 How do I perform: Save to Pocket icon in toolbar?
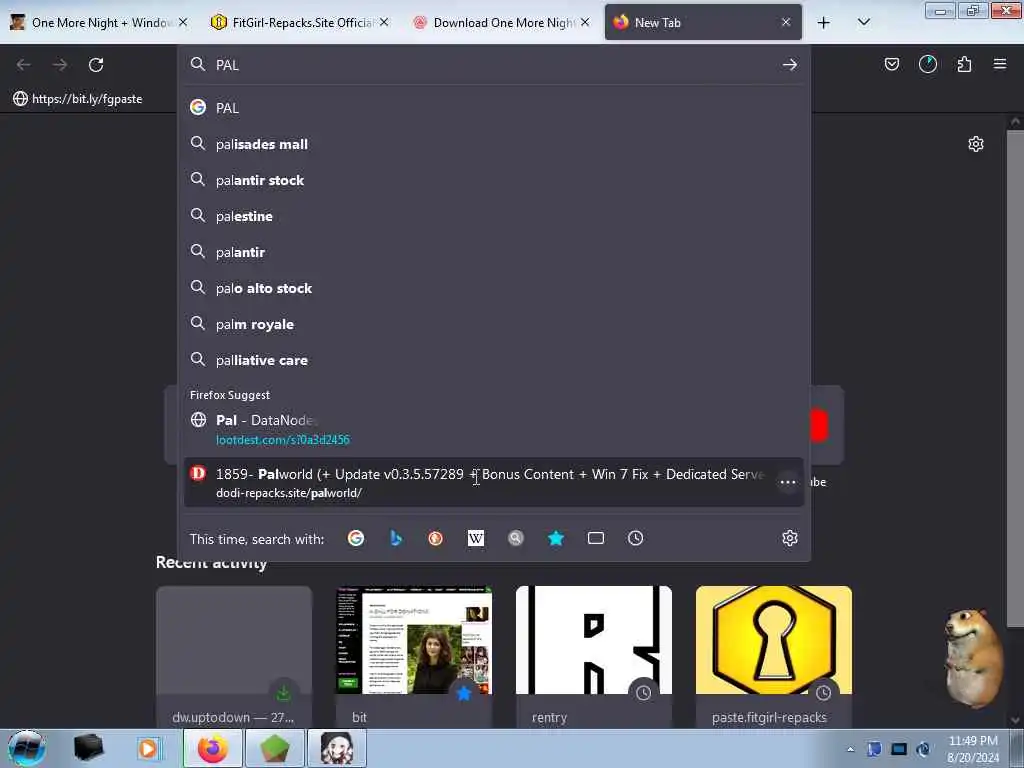[x=892, y=64]
